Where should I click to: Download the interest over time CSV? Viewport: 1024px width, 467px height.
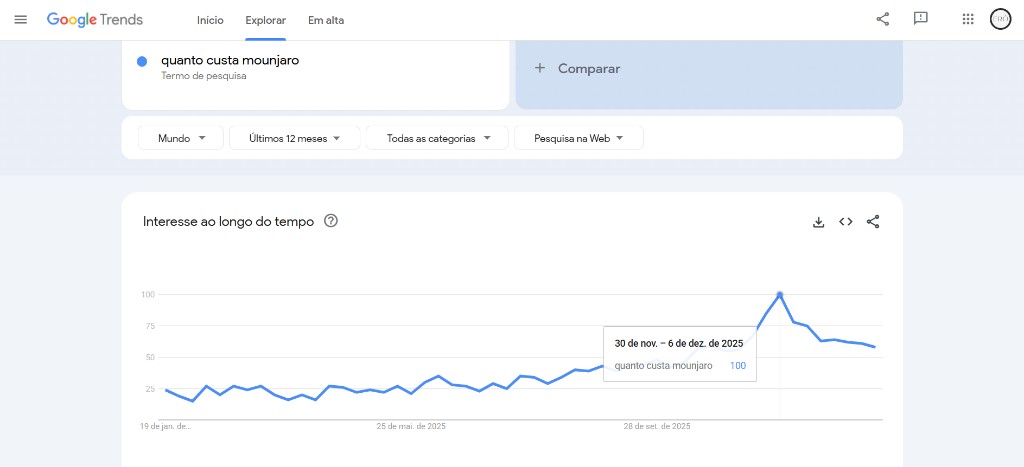pos(818,222)
